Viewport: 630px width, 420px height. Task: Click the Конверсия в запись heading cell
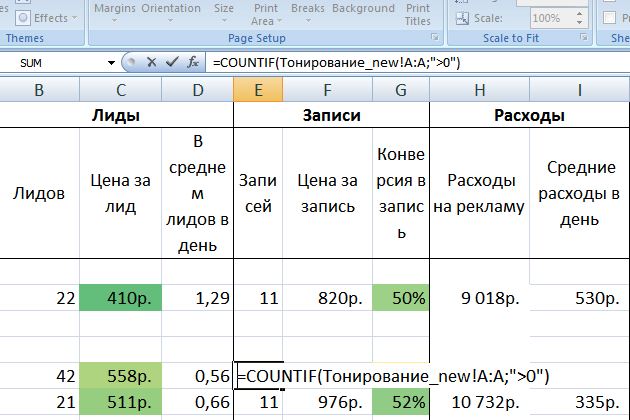pyautogui.click(x=401, y=193)
